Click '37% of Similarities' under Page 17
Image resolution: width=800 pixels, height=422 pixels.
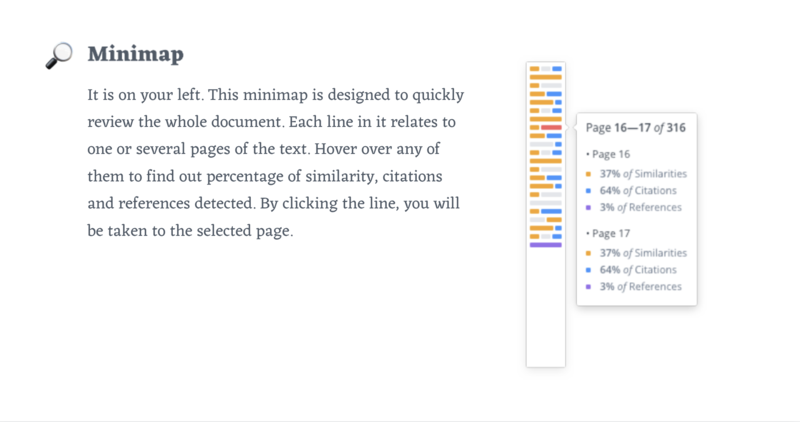(x=643, y=253)
